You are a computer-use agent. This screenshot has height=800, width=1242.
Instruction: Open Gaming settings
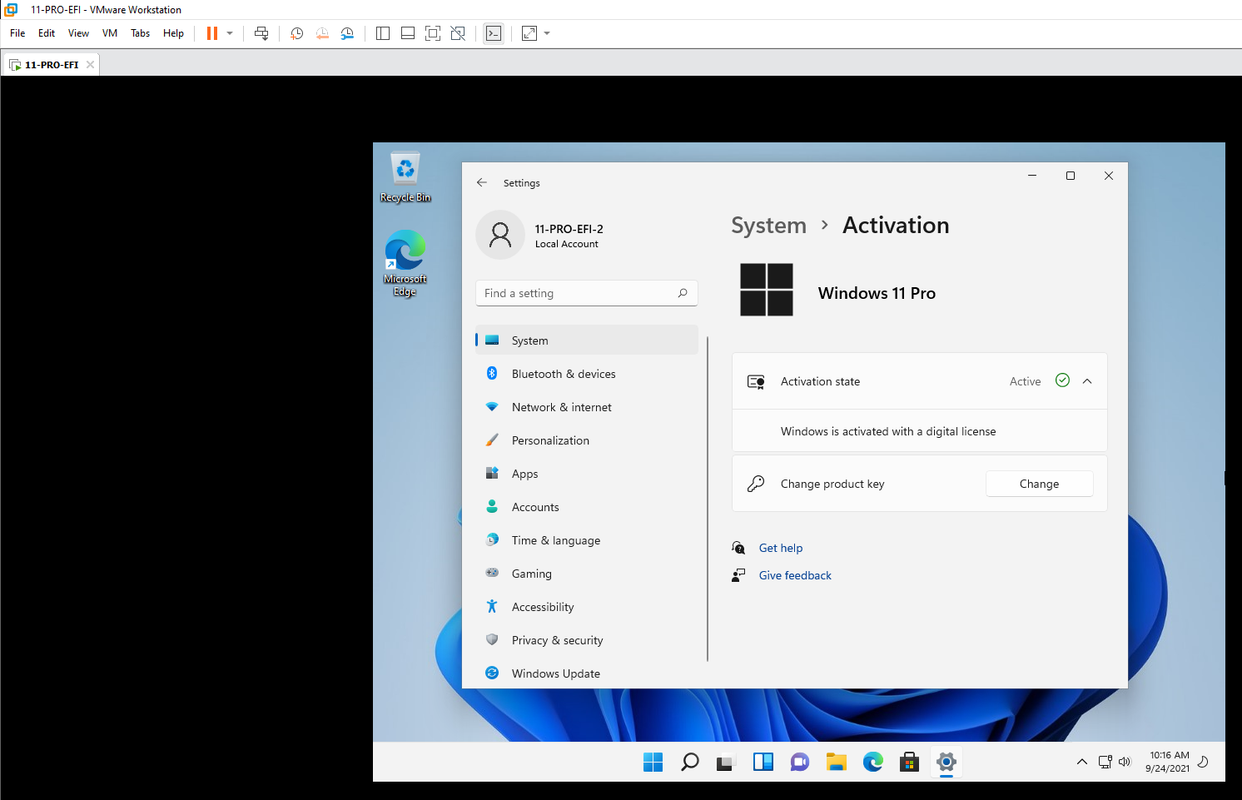587,574
